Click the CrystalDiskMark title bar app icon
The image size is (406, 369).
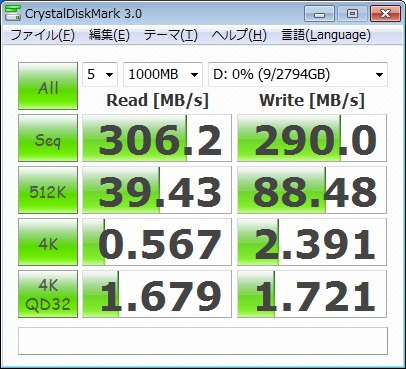coord(13,13)
